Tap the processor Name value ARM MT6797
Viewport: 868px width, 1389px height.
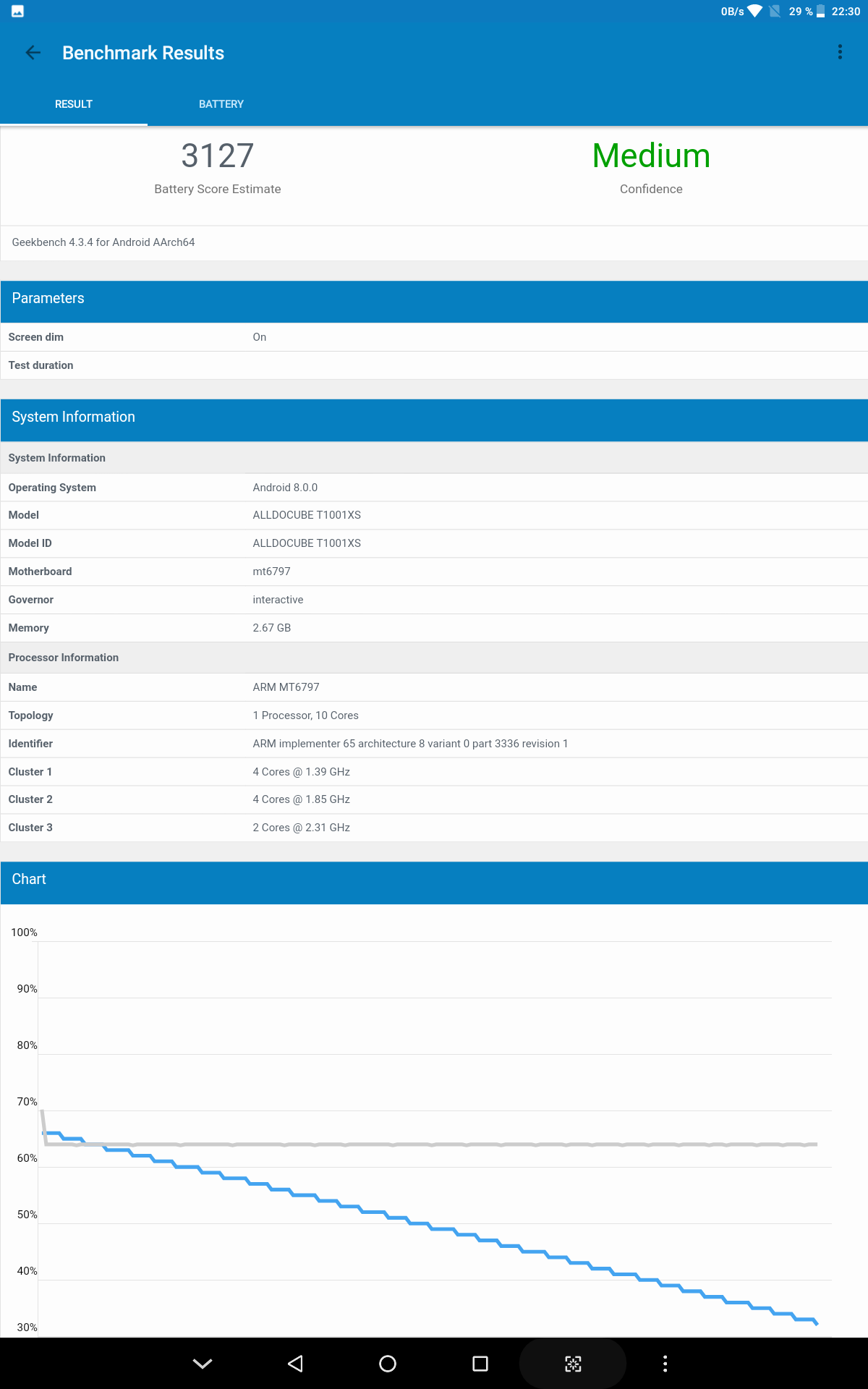click(x=286, y=687)
